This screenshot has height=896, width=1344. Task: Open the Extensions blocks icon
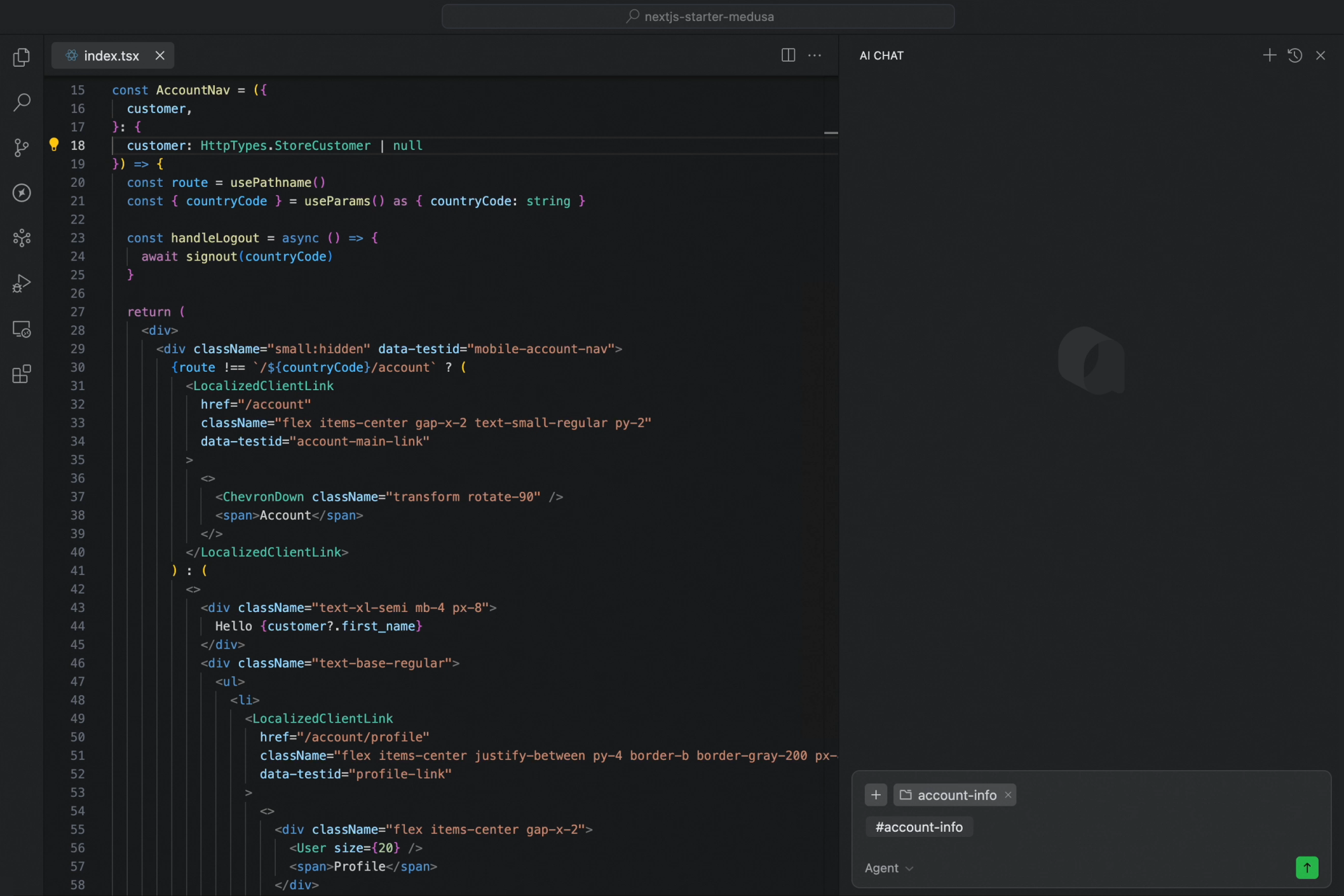tap(22, 374)
